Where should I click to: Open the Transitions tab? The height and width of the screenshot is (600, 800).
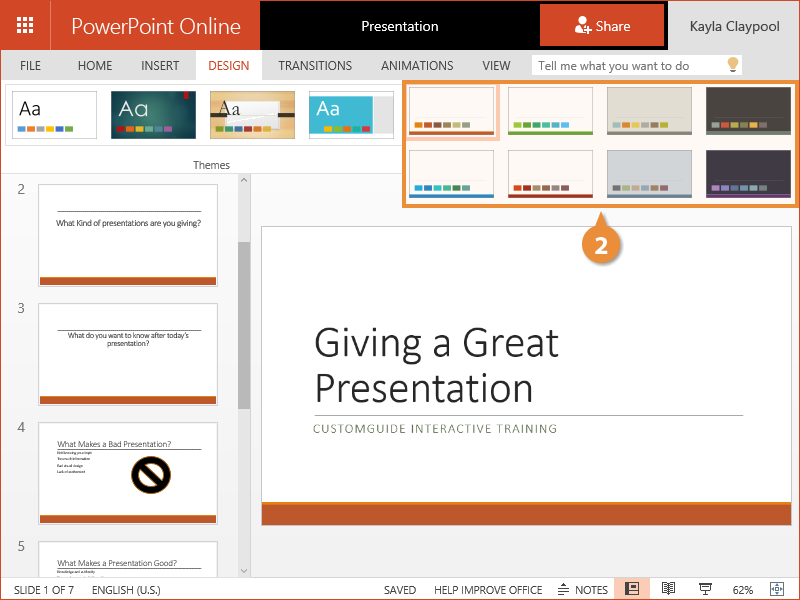click(x=315, y=66)
